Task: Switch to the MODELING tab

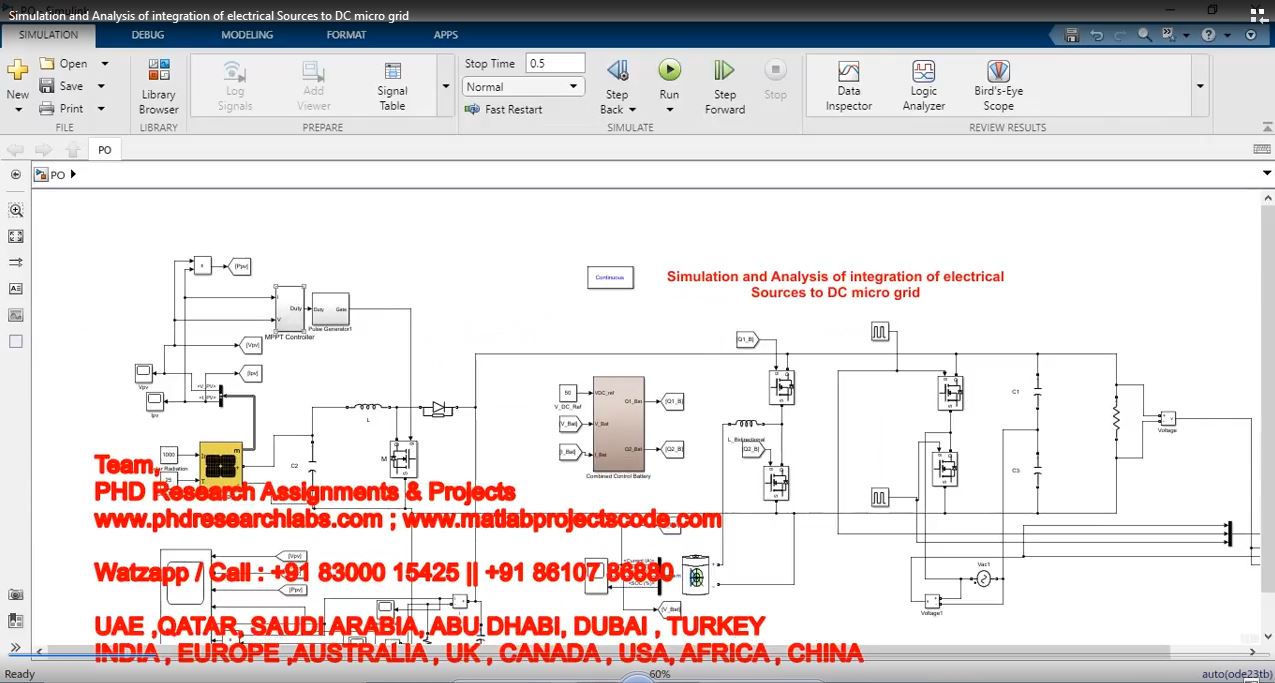Action: [247, 35]
